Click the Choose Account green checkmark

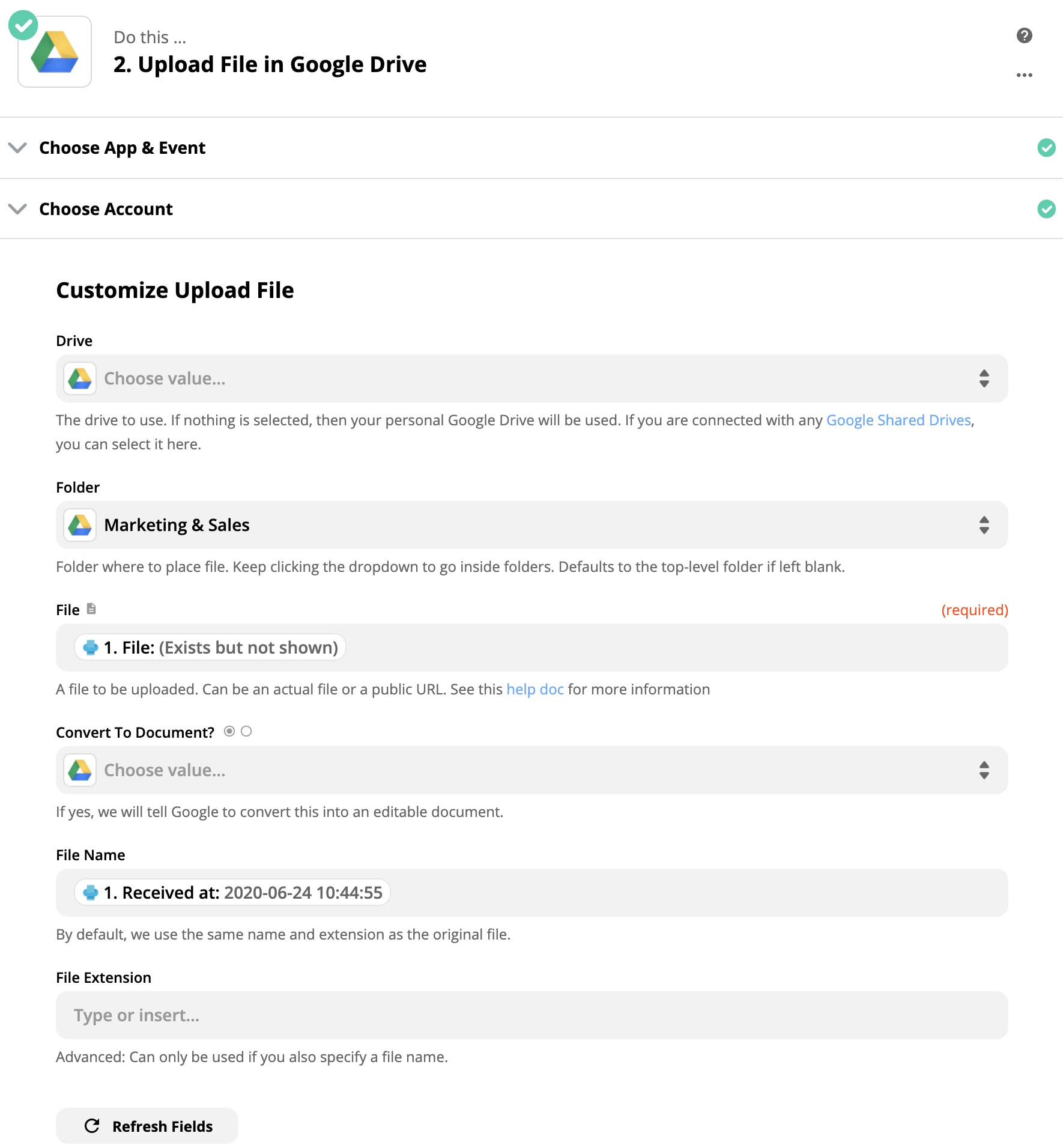click(x=1046, y=209)
